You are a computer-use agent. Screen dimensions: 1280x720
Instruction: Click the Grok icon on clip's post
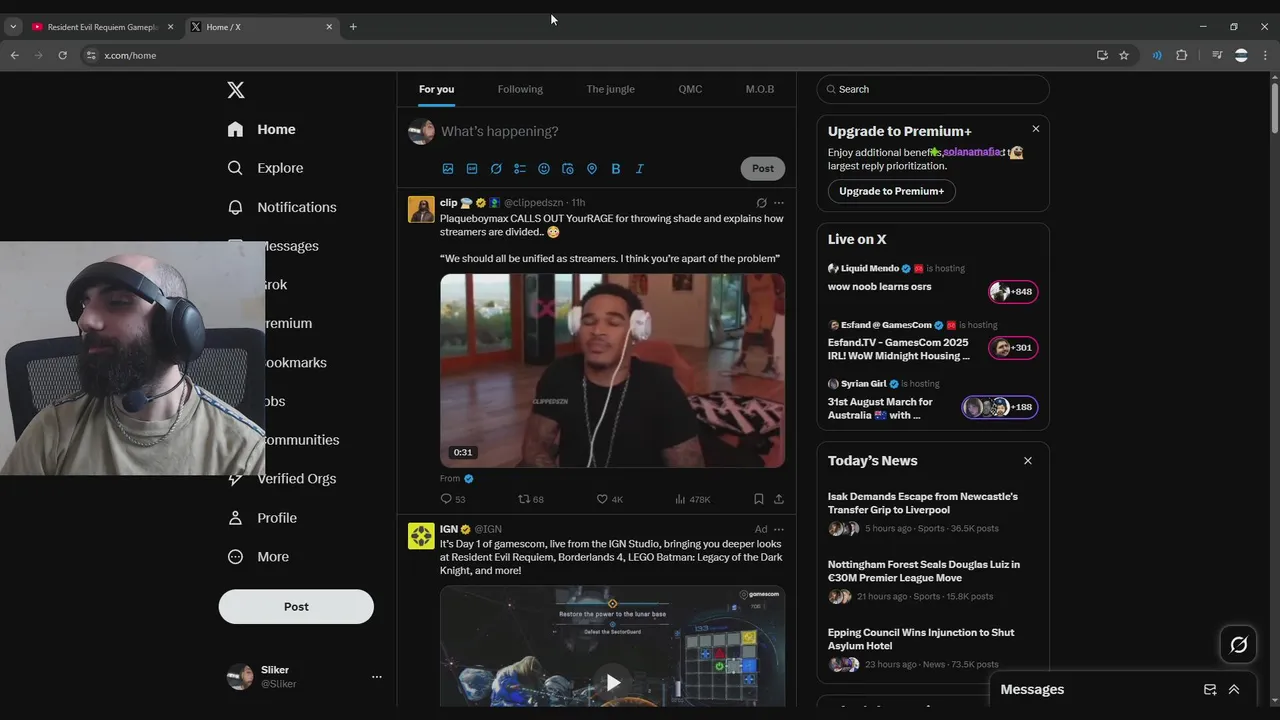coord(761,203)
